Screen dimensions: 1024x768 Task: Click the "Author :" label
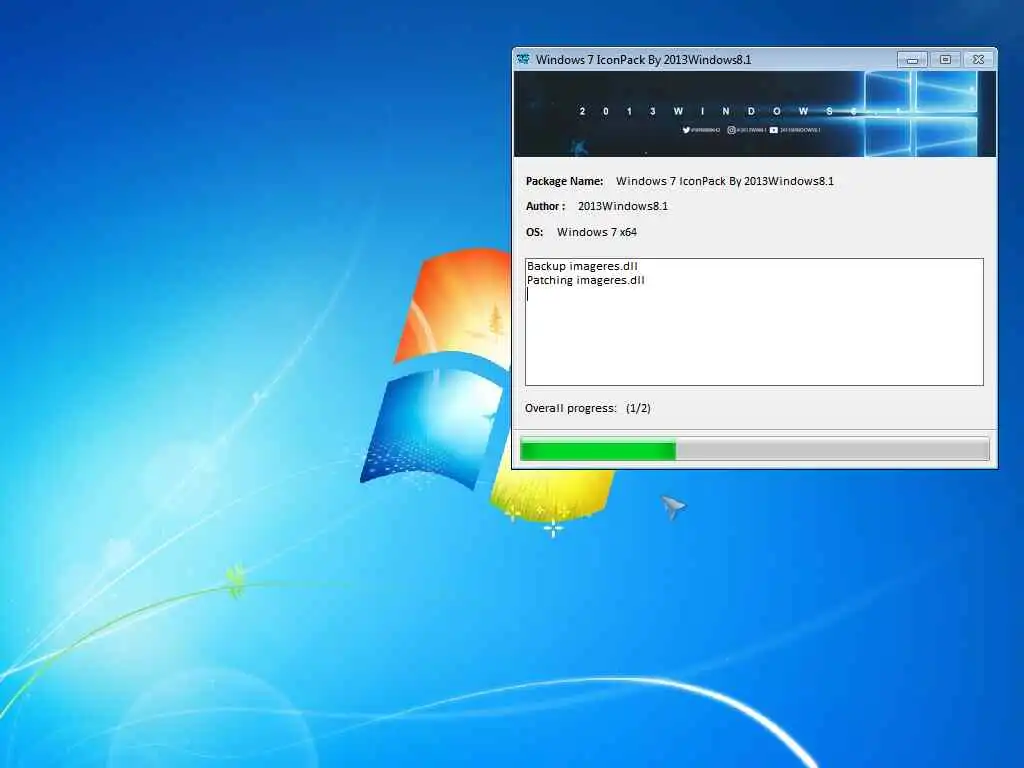[545, 206]
